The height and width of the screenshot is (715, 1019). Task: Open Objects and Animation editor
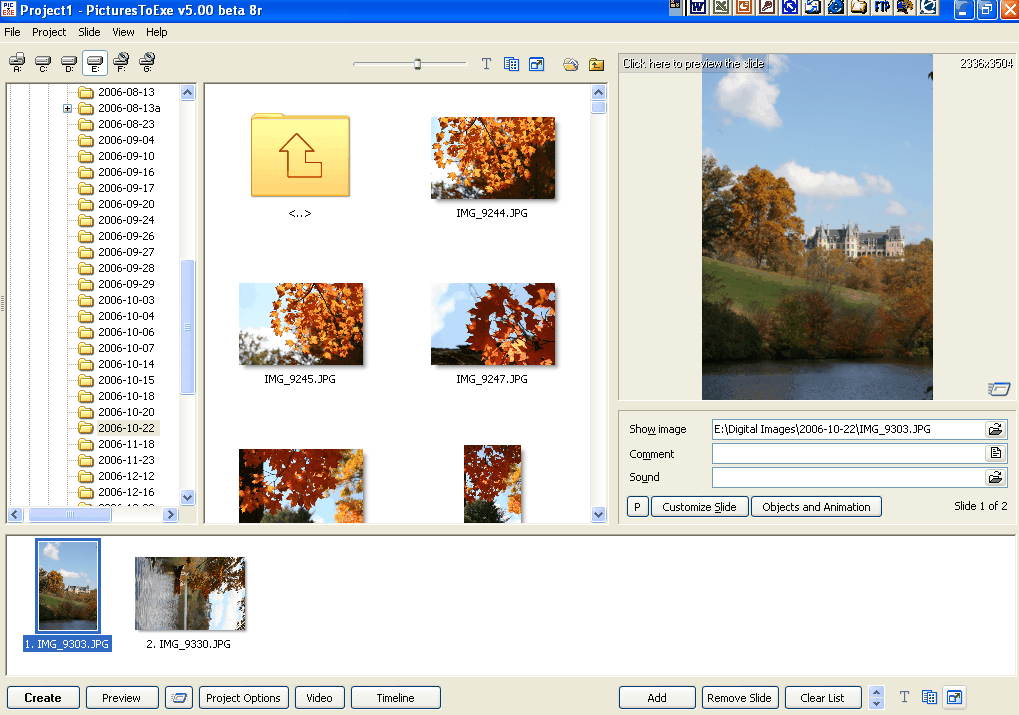(816, 507)
